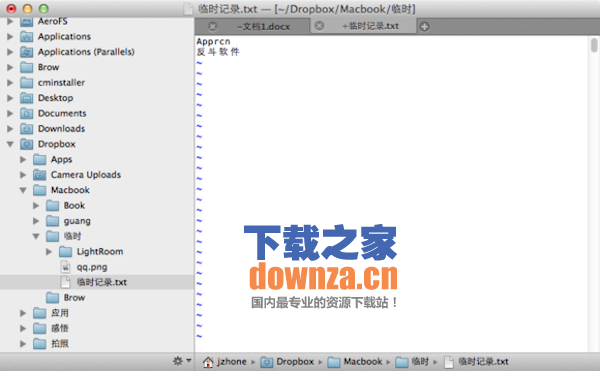Click the Apps folder icon
Screen dimensions: 600x371
[x=39, y=159]
